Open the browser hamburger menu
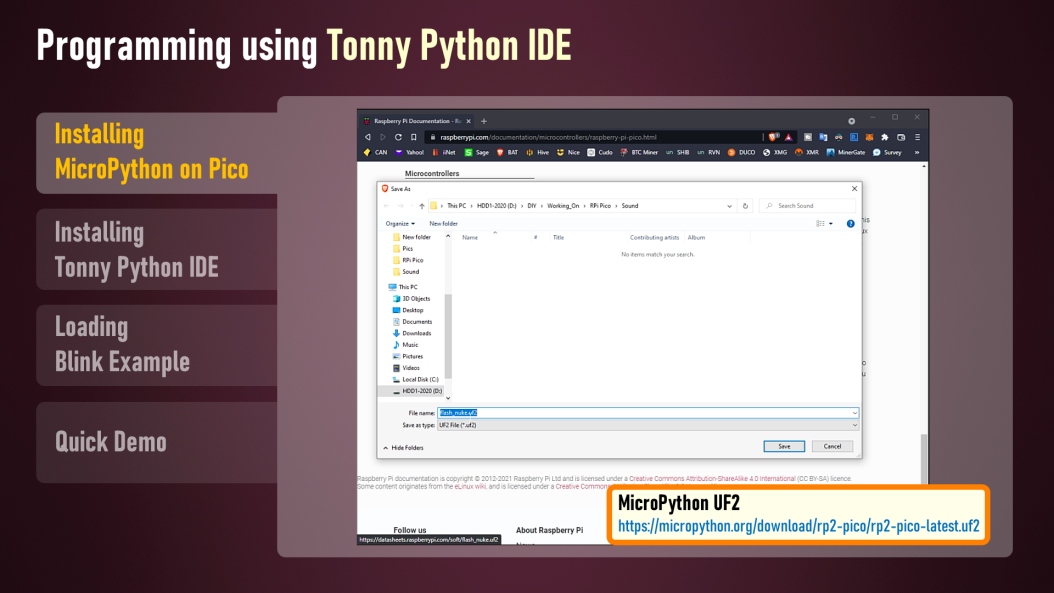The image size is (1054, 593). [x=917, y=137]
